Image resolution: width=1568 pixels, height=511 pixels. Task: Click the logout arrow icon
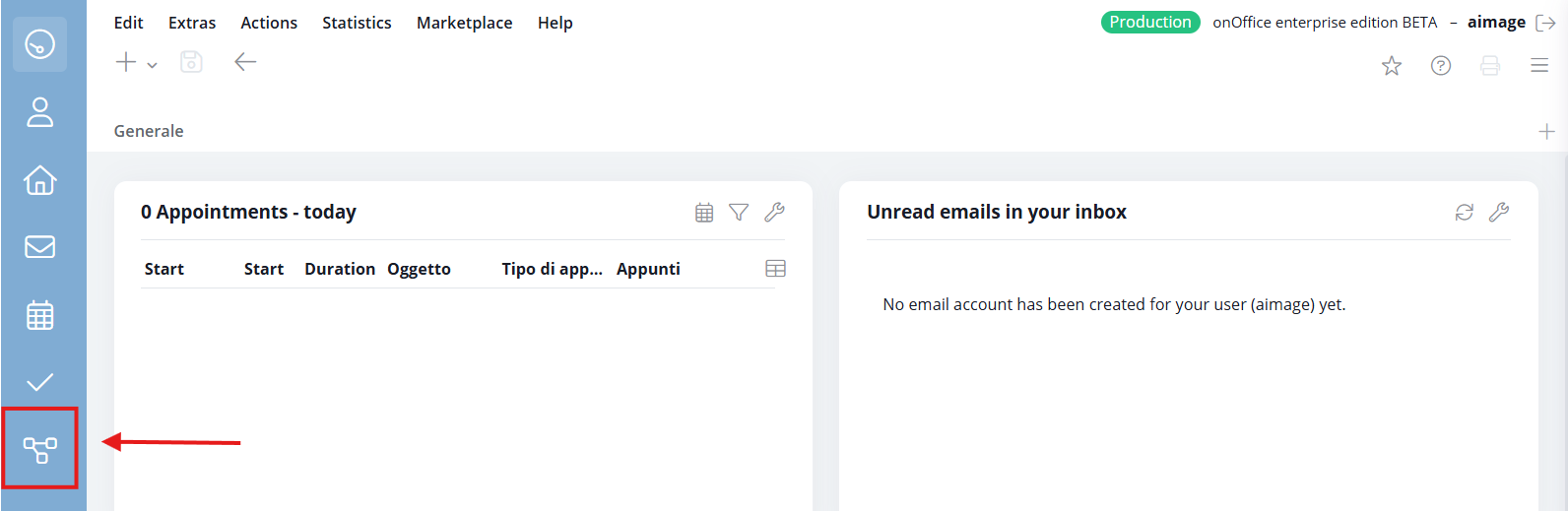click(x=1545, y=23)
